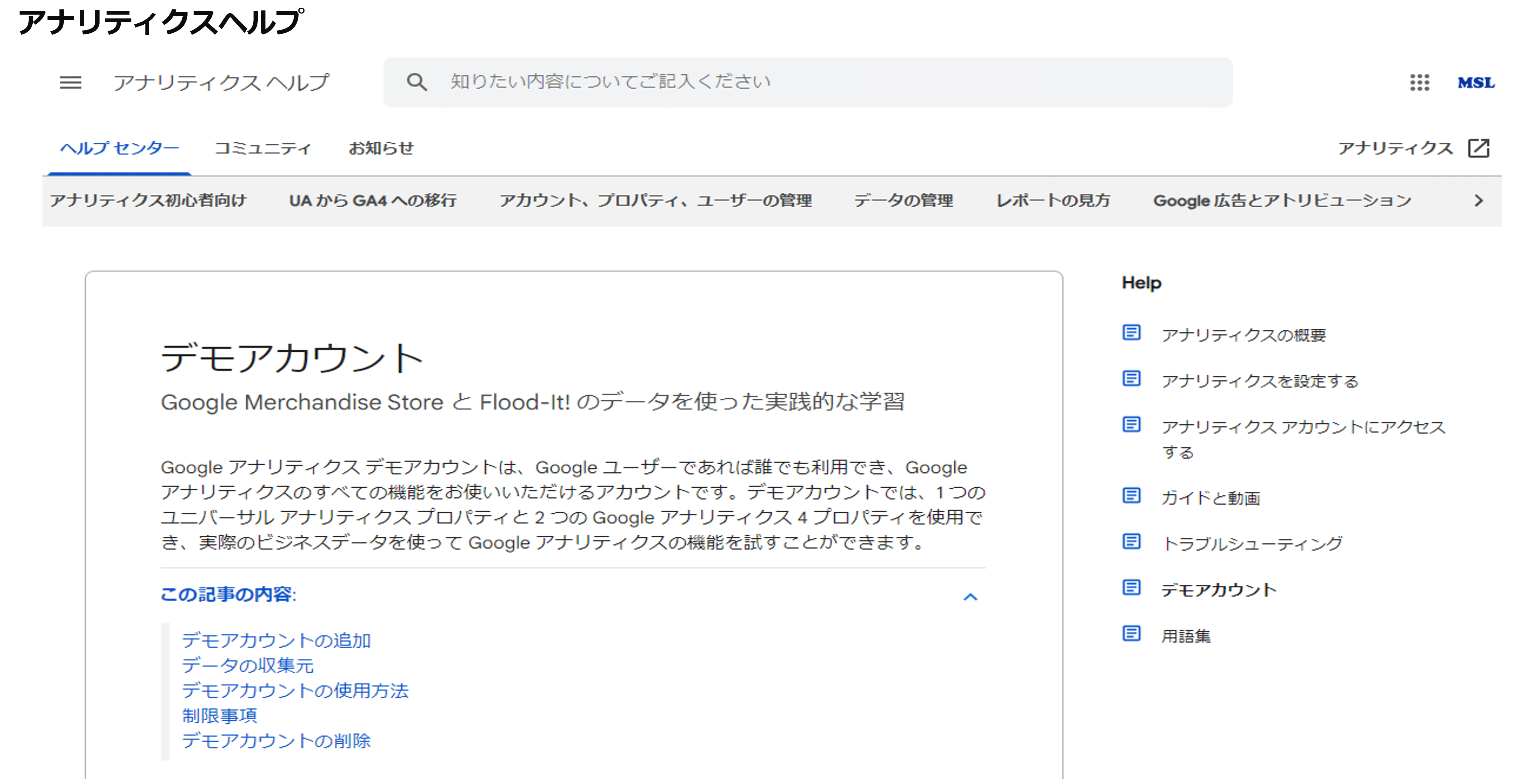Open レポートの見方 category

(1053, 201)
